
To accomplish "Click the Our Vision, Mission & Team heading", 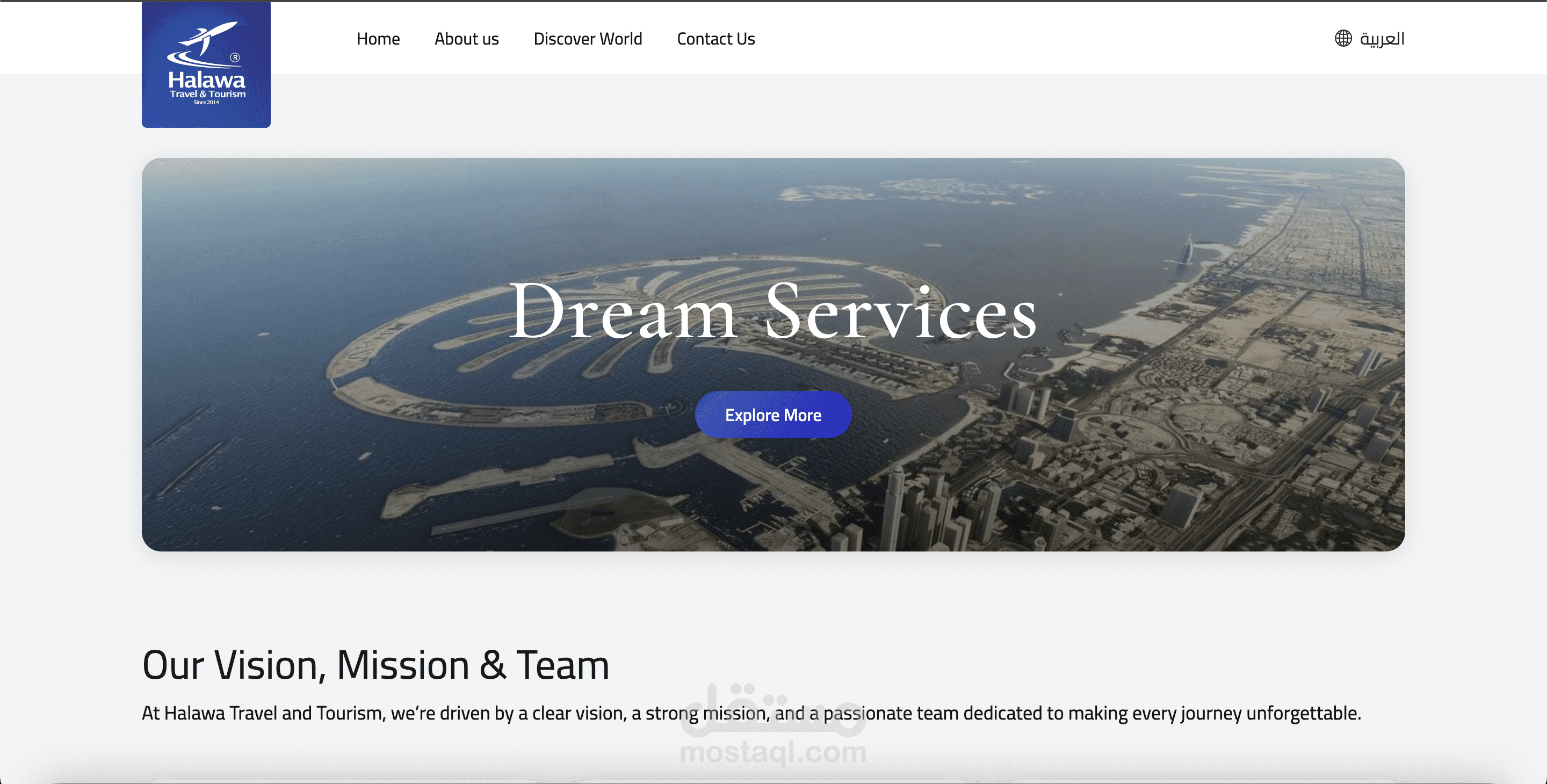I will 375,665.
